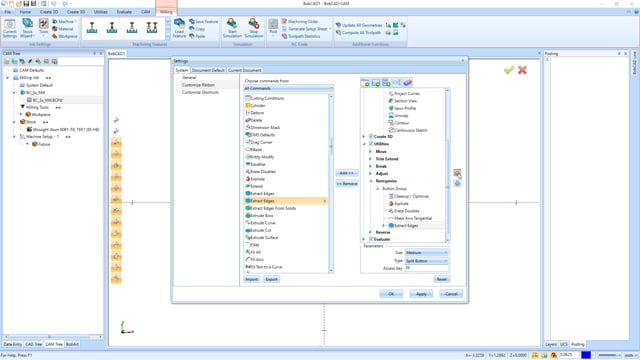Screen dimensions: 640x360
Task: Expand the Adjust group
Action: tap(370, 173)
